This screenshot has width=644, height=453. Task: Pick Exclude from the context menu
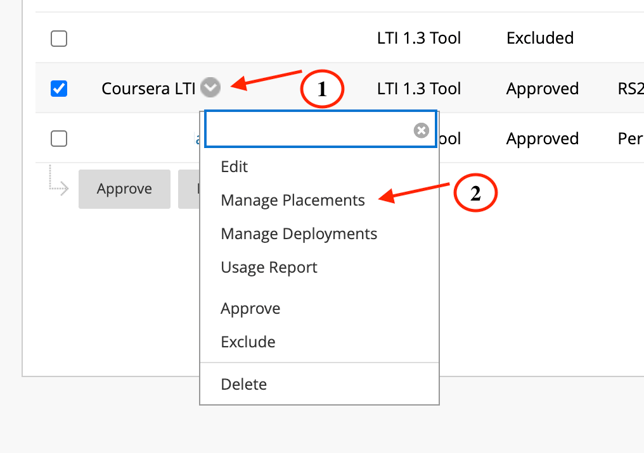click(x=248, y=342)
